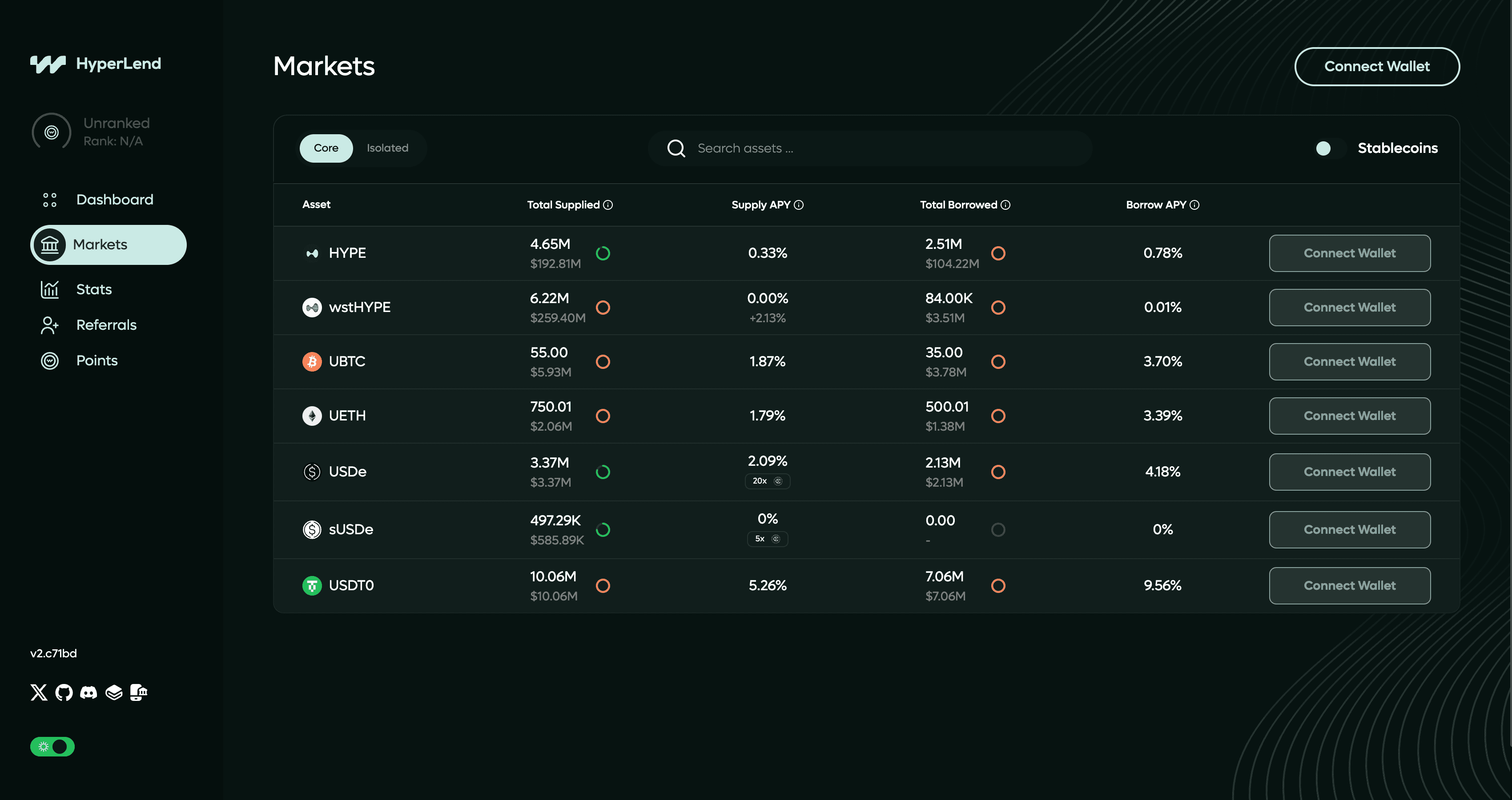
Task: Go to the Stats page
Action: coord(94,289)
